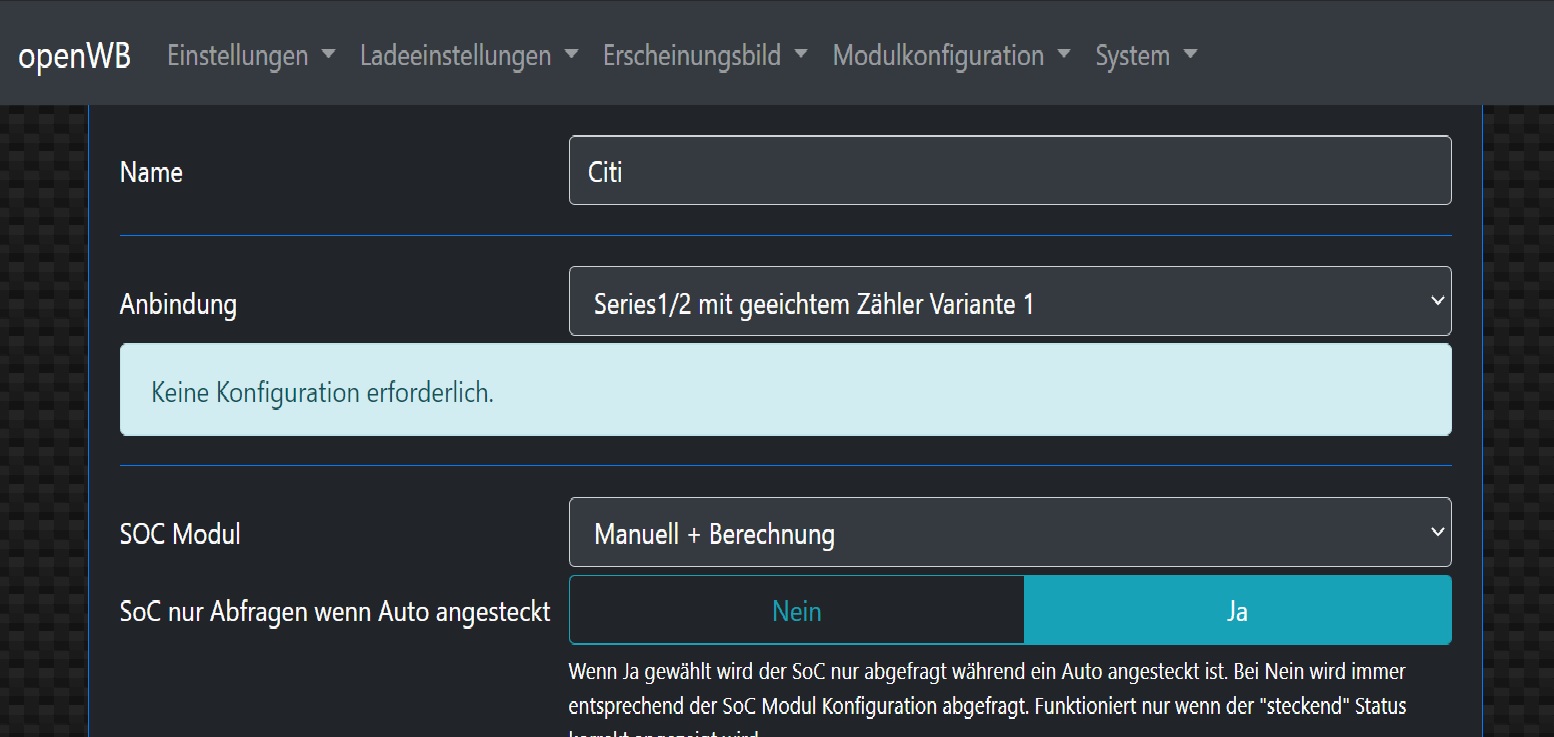Open the Modulkonfiguration menu

[x=938, y=55]
